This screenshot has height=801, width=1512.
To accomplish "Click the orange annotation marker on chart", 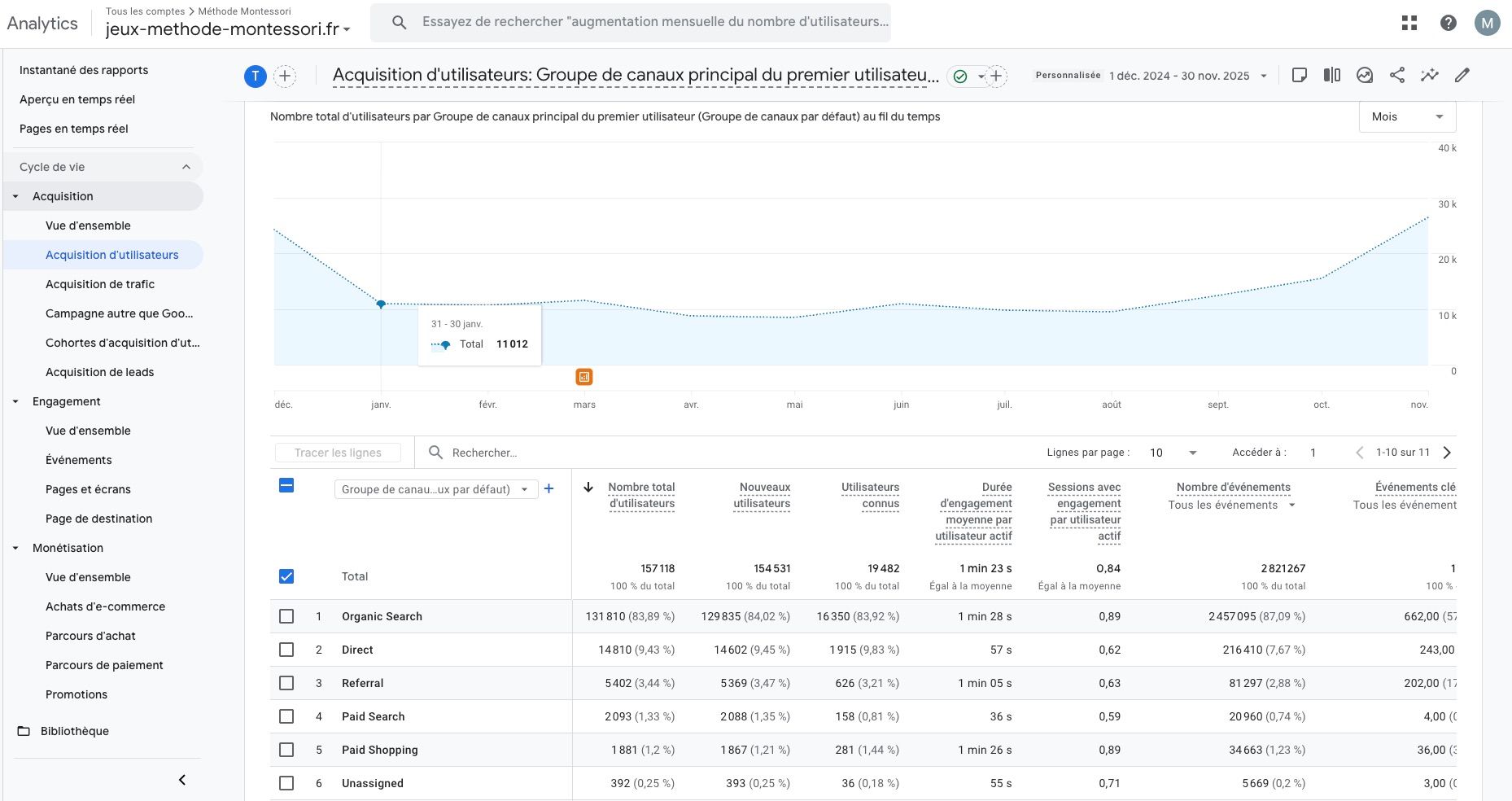I will point(584,377).
